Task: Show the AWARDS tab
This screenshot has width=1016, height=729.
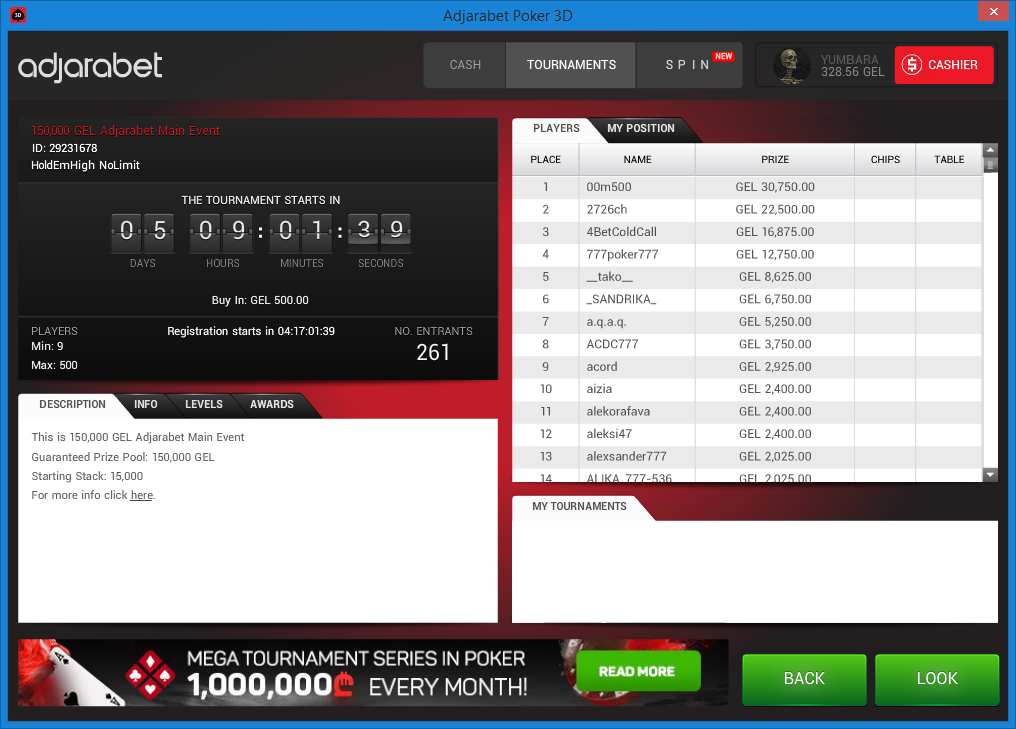Action: coord(271,404)
